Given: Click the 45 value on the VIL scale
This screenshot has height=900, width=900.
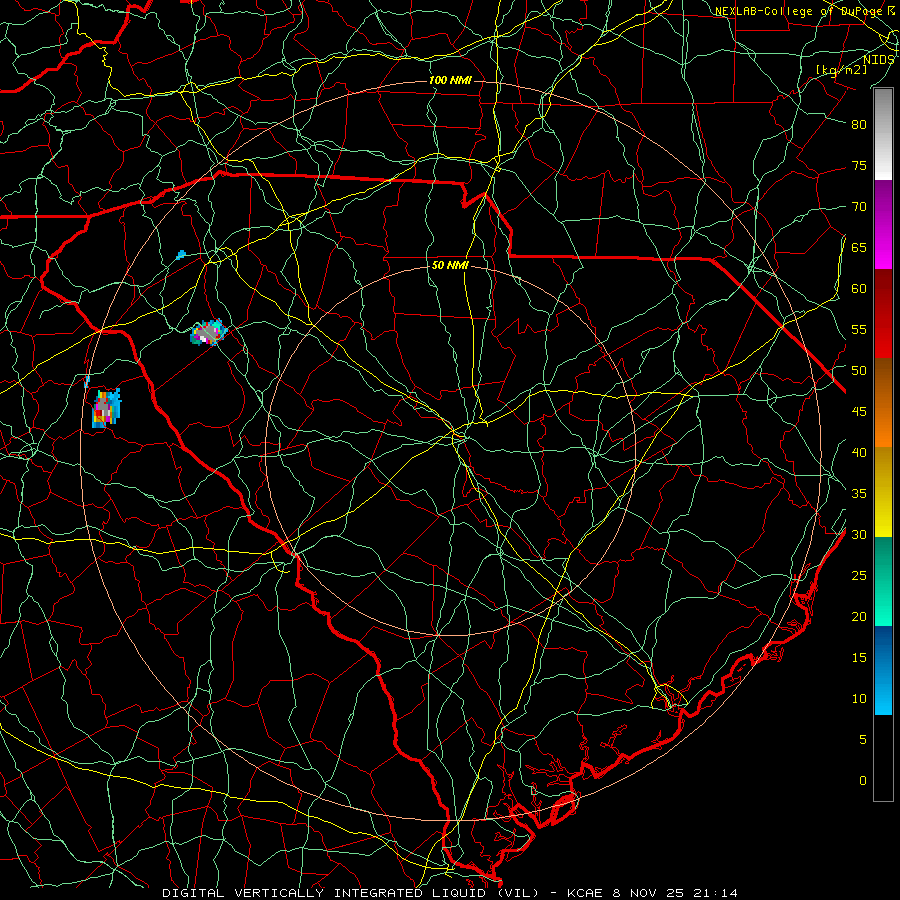Looking at the screenshot, I should click(859, 412).
